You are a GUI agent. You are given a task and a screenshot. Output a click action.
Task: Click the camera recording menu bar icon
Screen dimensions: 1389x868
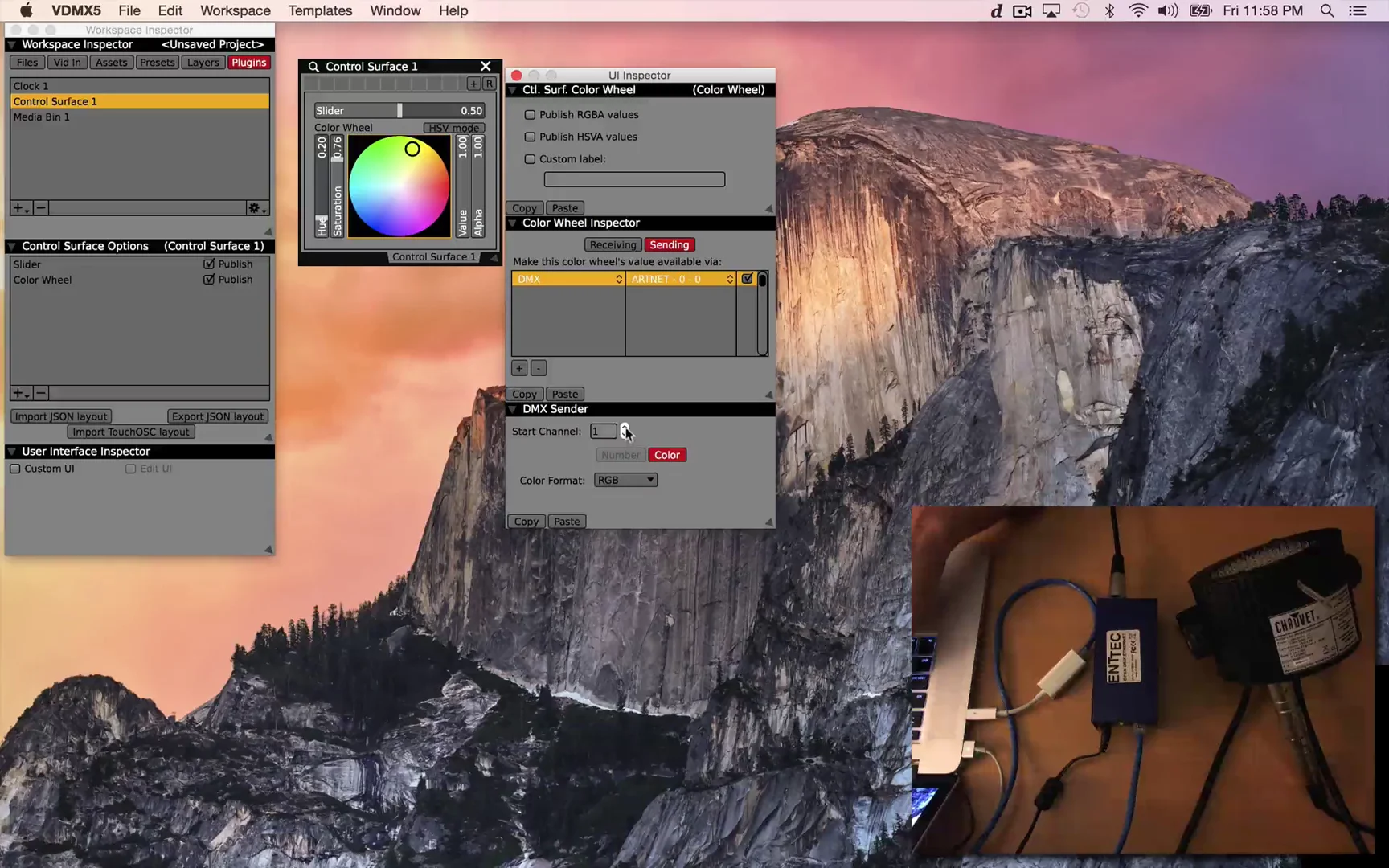pyautogui.click(x=1022, y=10)
